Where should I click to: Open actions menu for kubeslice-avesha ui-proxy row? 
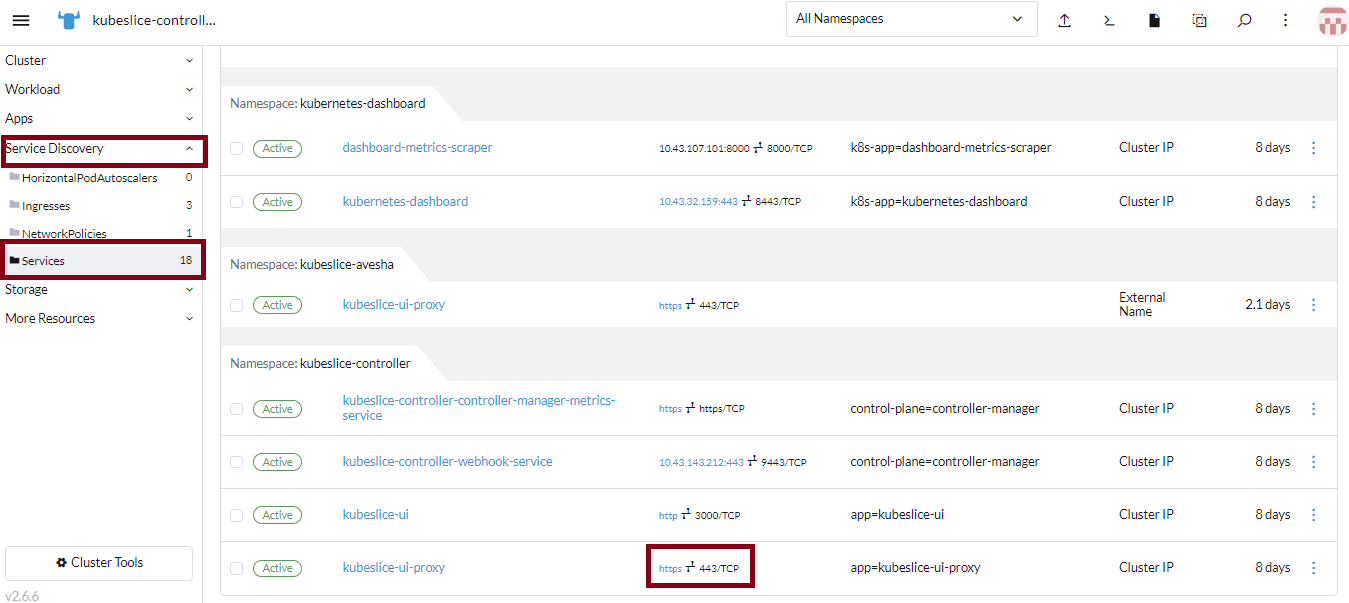1313,305
